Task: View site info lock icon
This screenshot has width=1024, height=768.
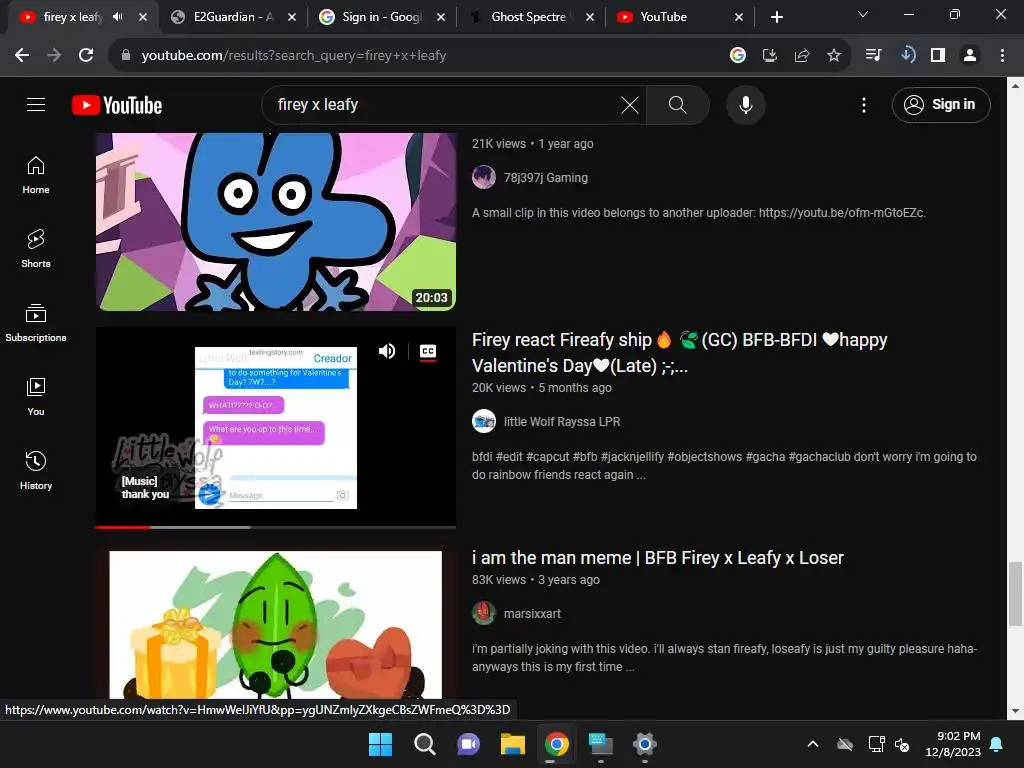Action: point(126,56)
